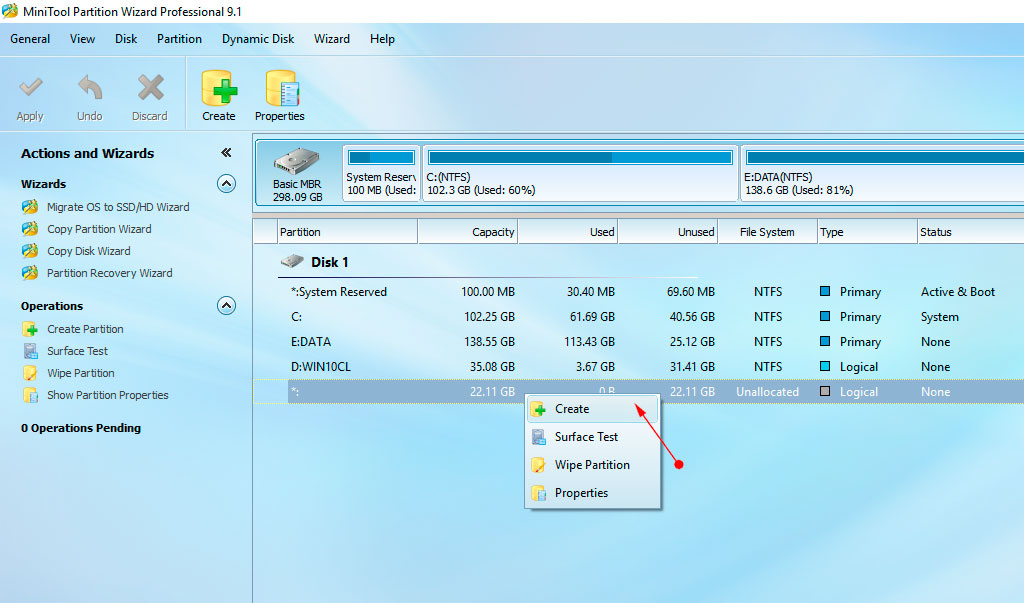Collapse the Operations section
This screenshot has width=1024, height=603.
click(226, 306)
